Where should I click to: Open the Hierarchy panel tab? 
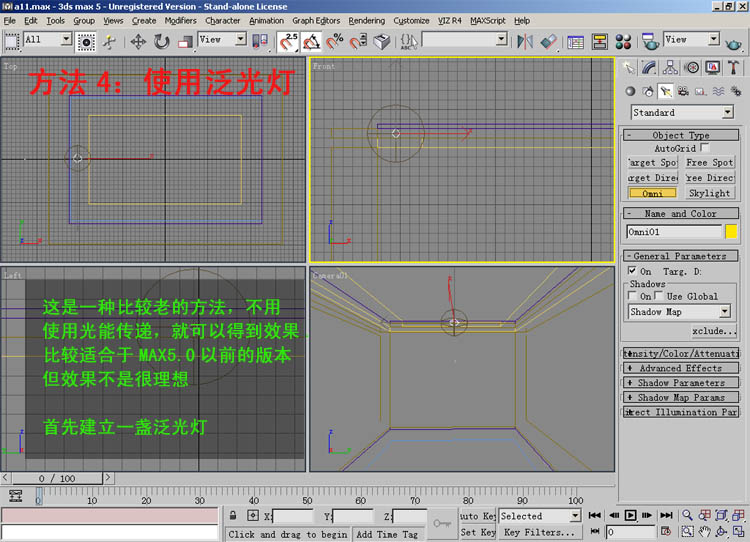tap(670, 68)
